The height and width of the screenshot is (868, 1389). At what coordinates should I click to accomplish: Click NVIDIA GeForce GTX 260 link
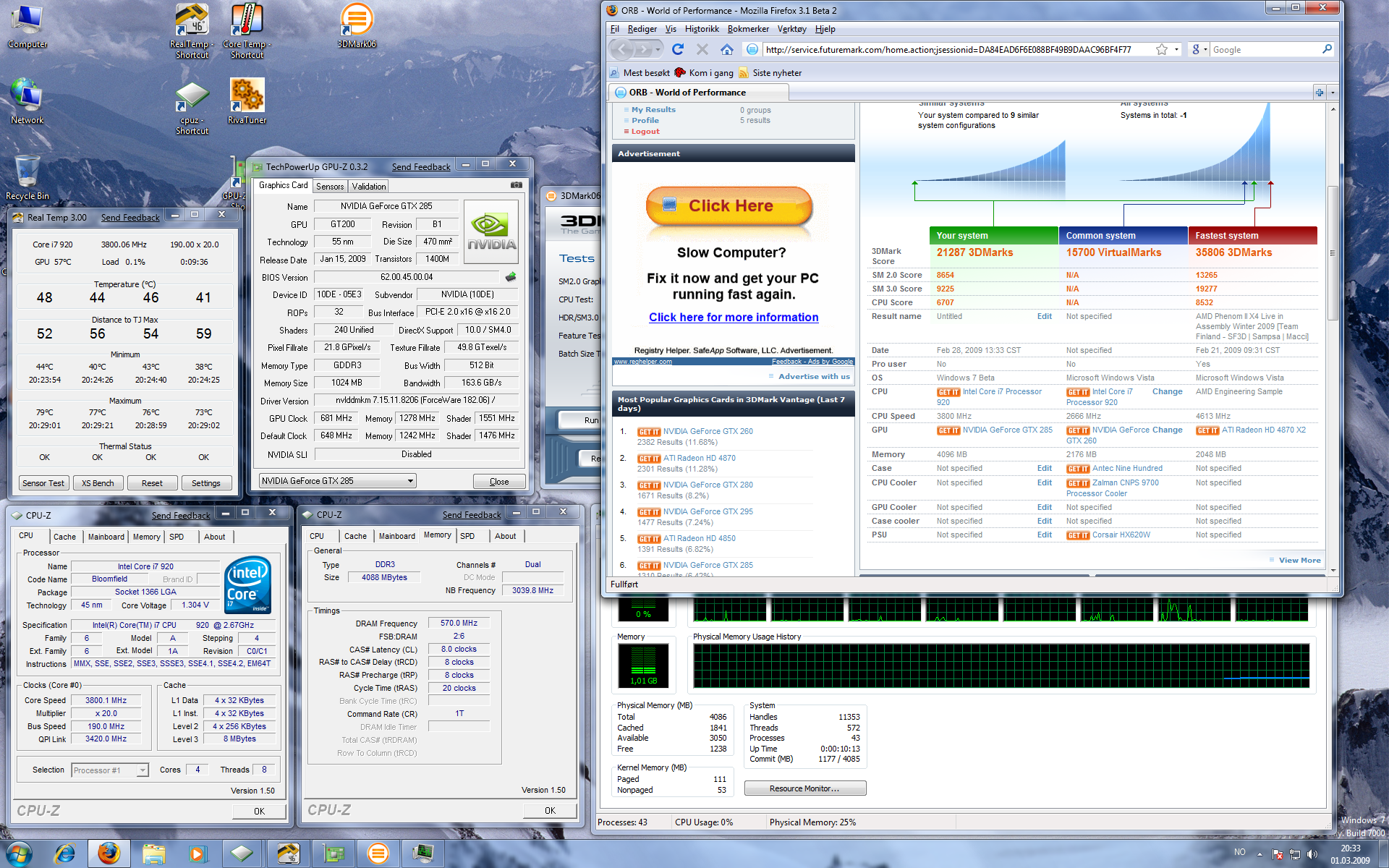pyautogui.click(x=708, y=431)
